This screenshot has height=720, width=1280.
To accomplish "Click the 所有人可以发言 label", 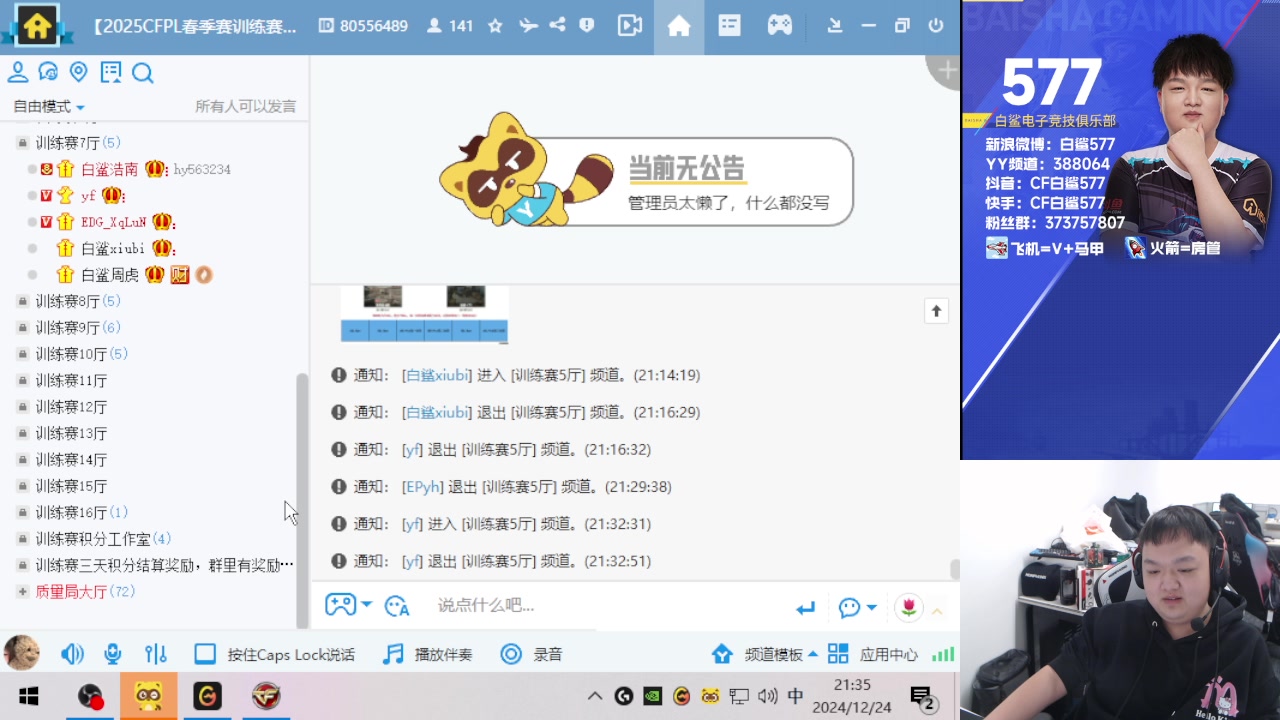I will [x=245, y=107].
